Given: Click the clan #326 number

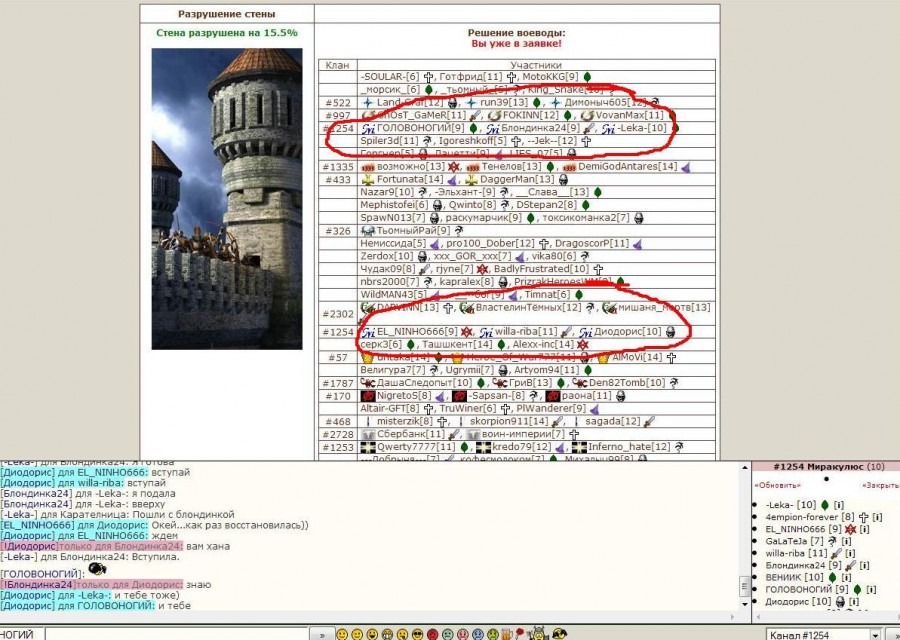Looking at the screenshot, I should tap(338, 231).
